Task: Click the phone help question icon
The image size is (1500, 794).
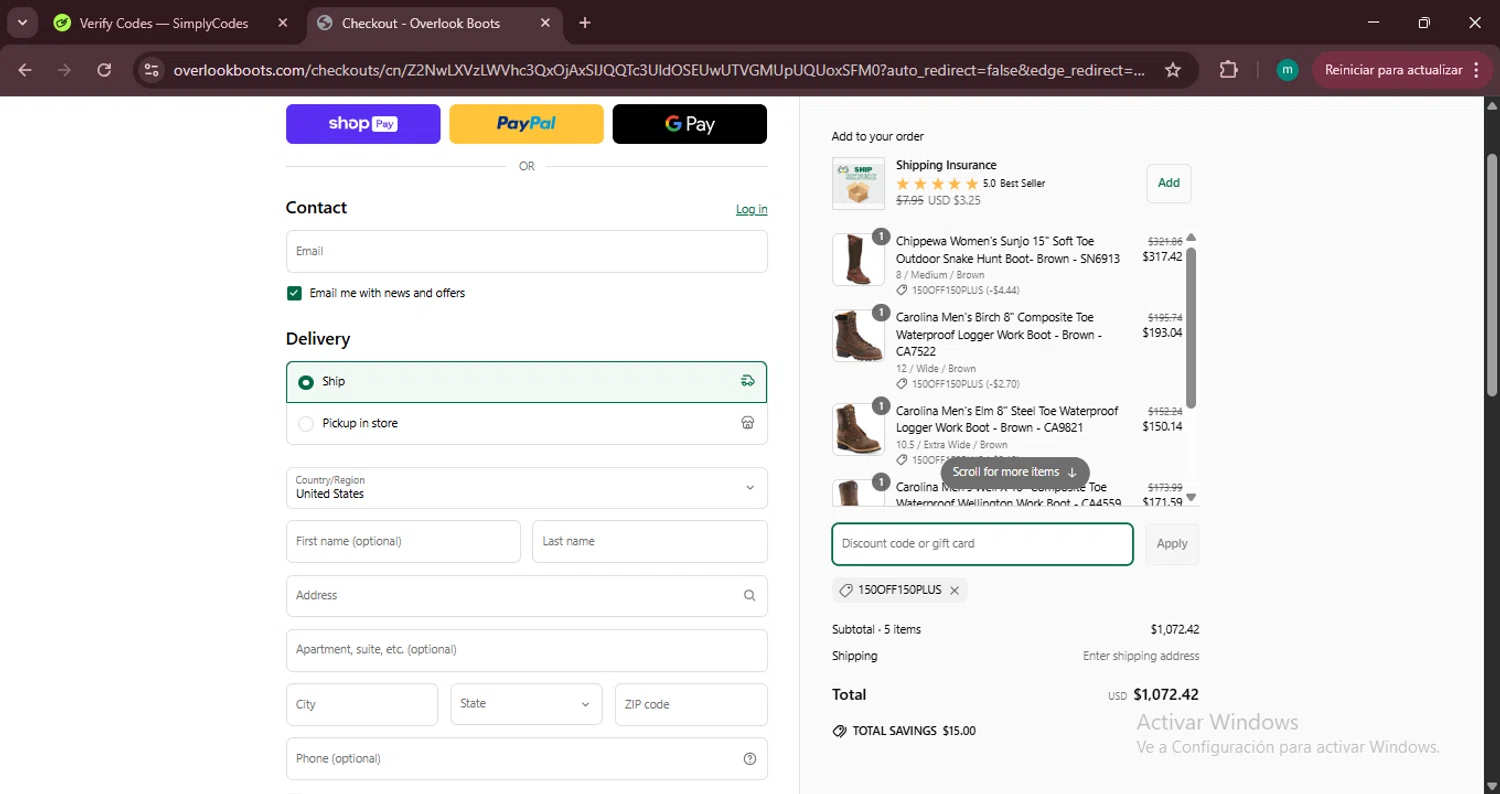Action: (x=750, y=759)
